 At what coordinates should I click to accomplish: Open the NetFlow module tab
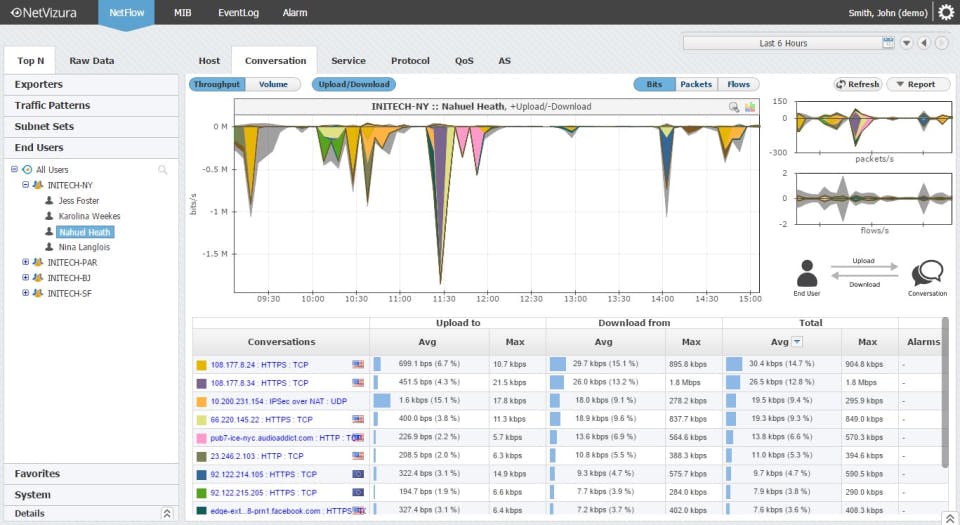(126, 12)
